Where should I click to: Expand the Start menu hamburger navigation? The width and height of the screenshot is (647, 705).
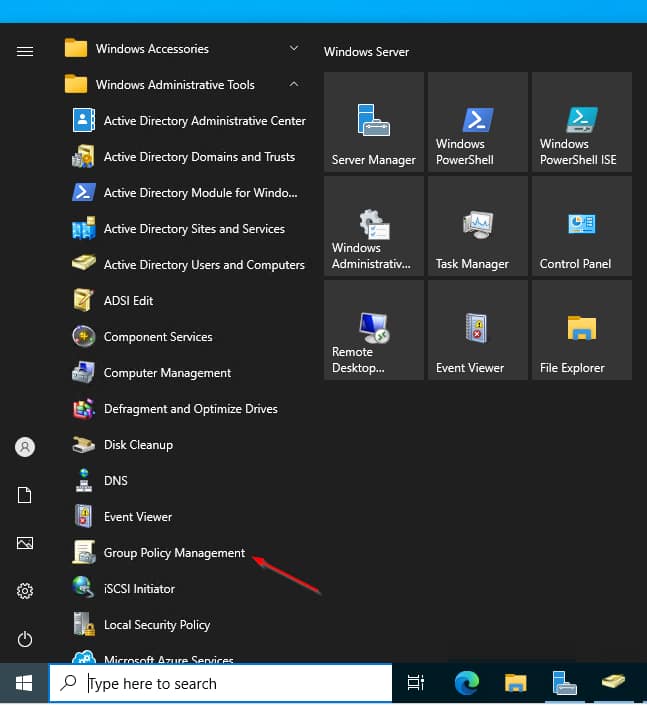pyautogui.click(x=25, y=51)
